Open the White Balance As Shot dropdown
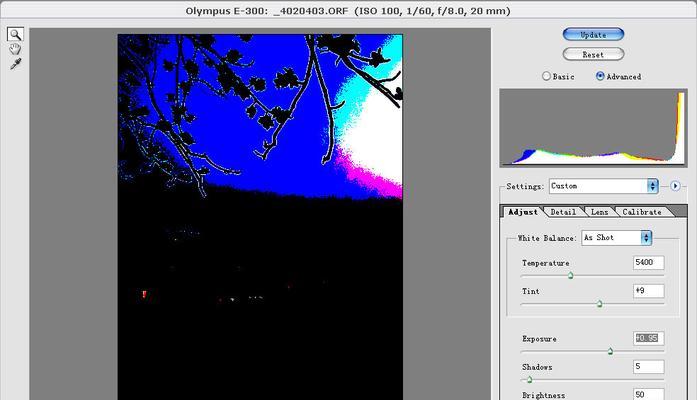 click(617, 238)
